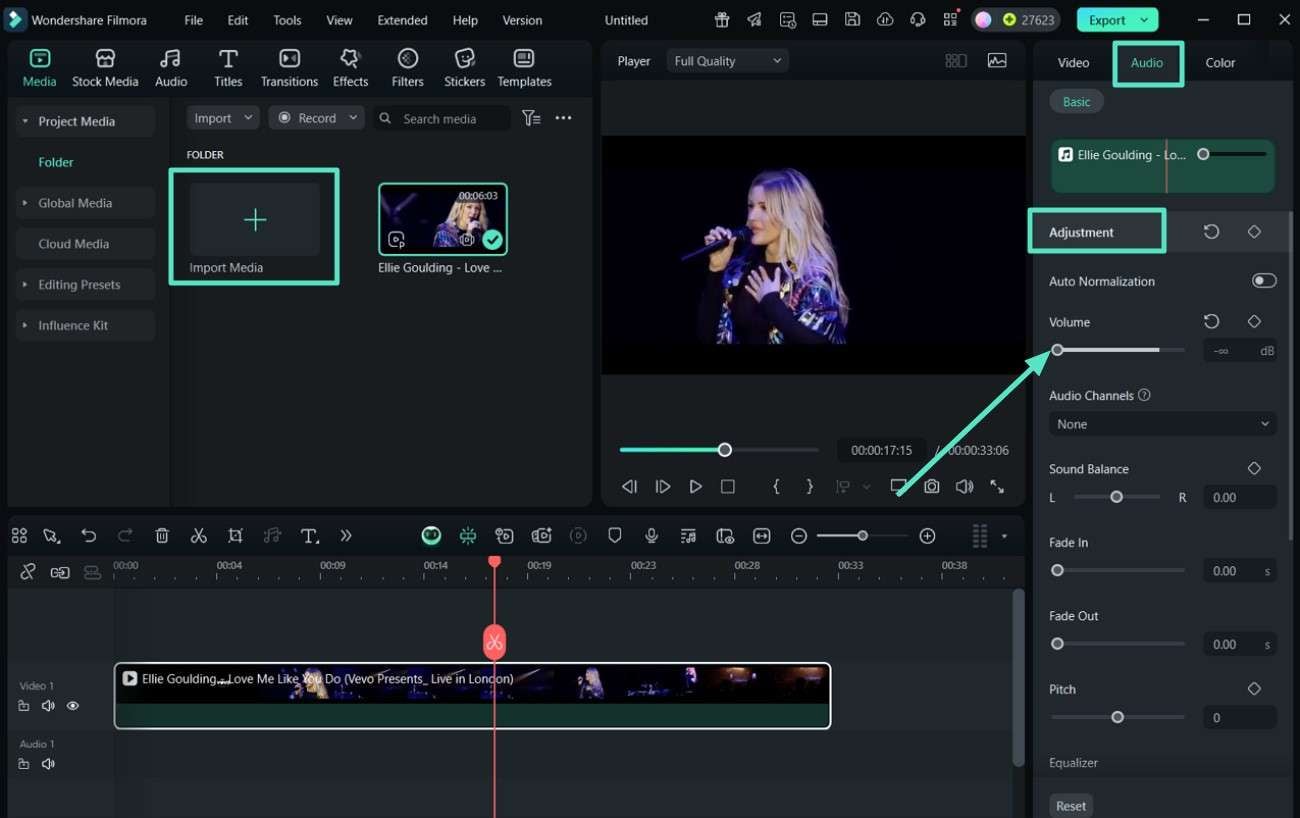
Task: Click the Import Media tile
Action: point(255,227)
